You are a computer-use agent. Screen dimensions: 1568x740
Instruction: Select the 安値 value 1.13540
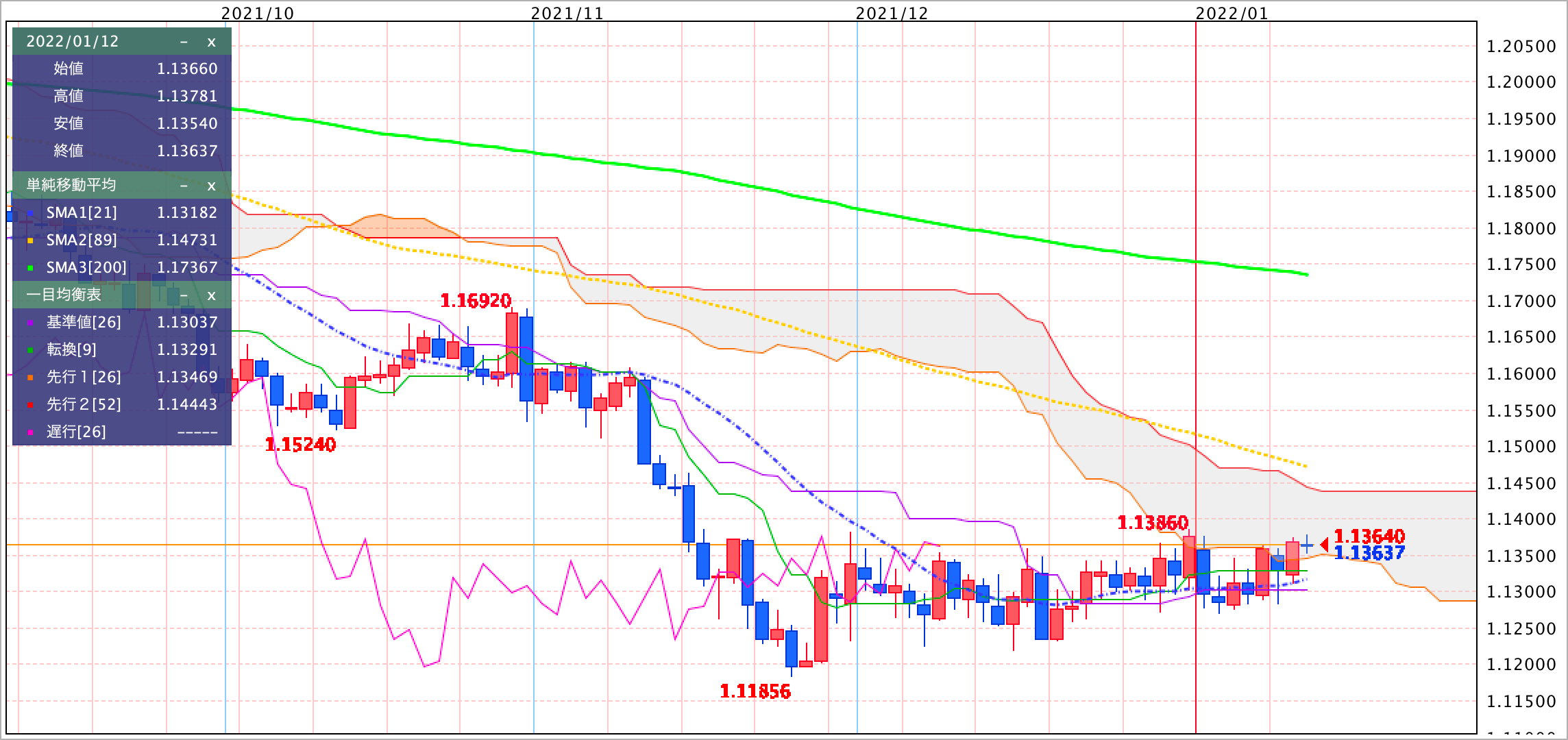pyautogui.click(x=187, y=123)
